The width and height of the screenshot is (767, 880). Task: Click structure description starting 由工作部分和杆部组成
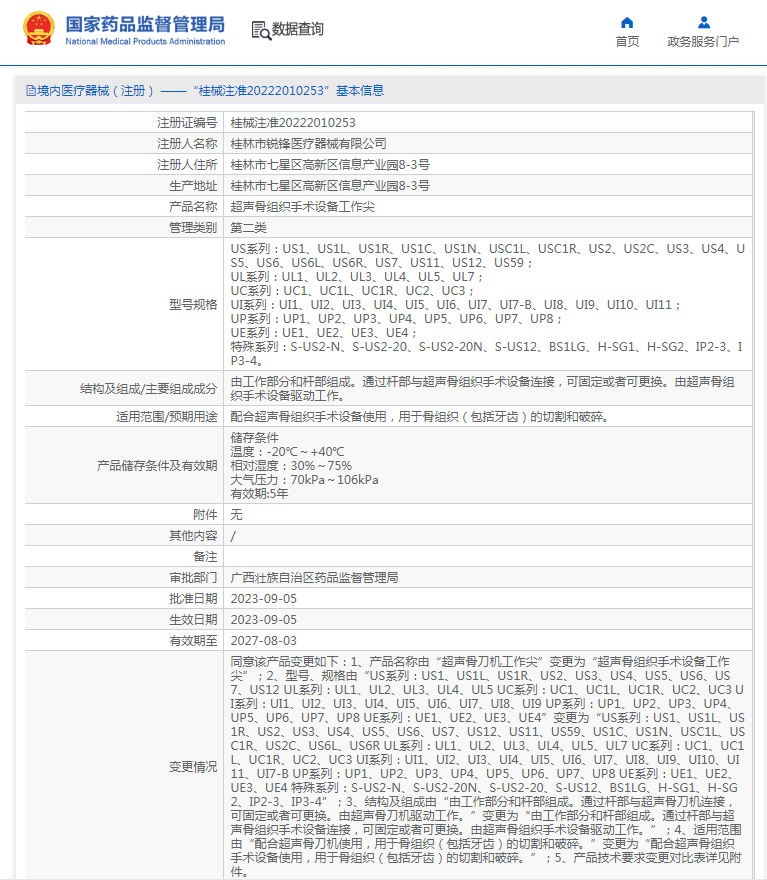click(x=483, y=389)
